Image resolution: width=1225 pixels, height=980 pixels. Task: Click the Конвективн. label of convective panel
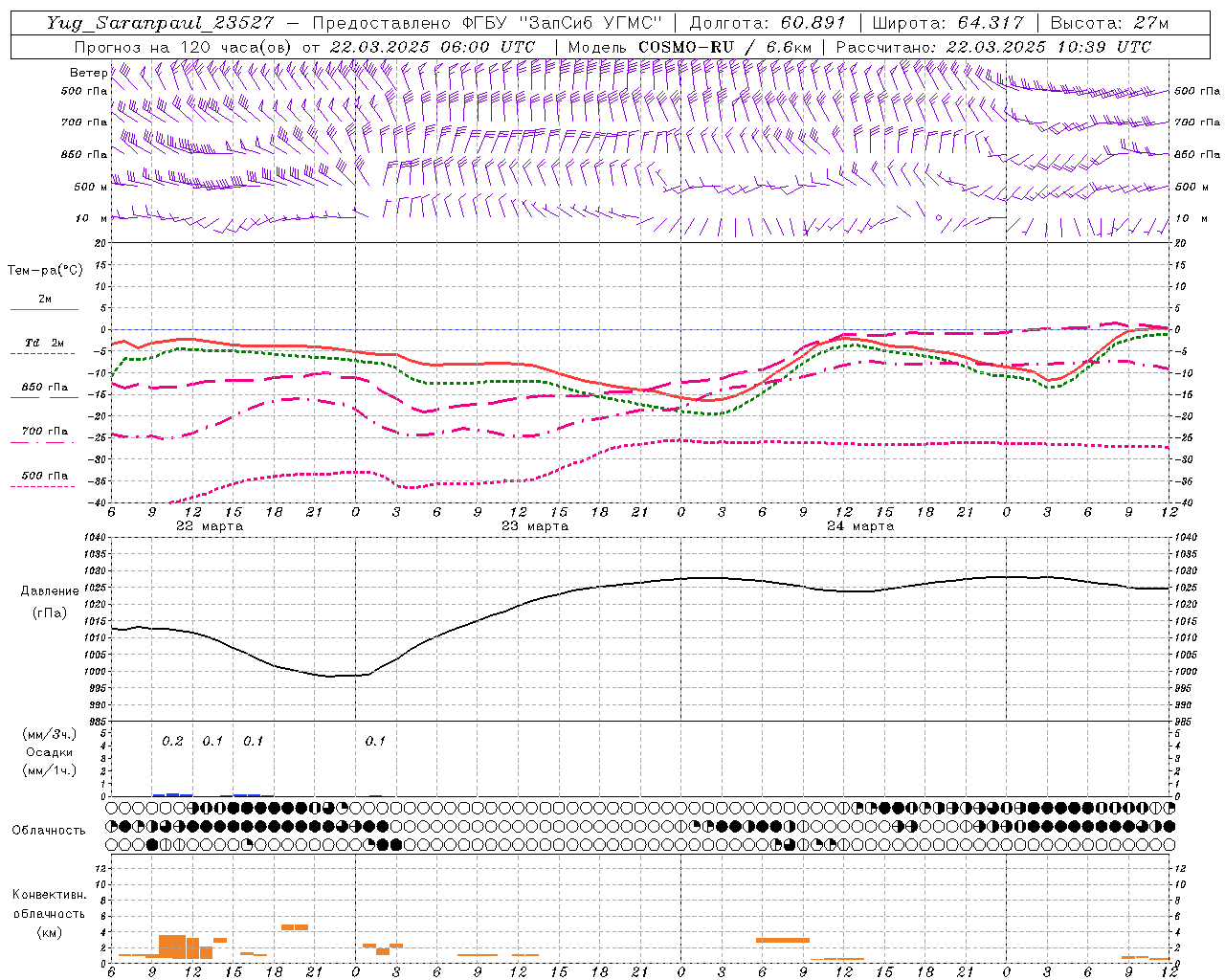49,895
